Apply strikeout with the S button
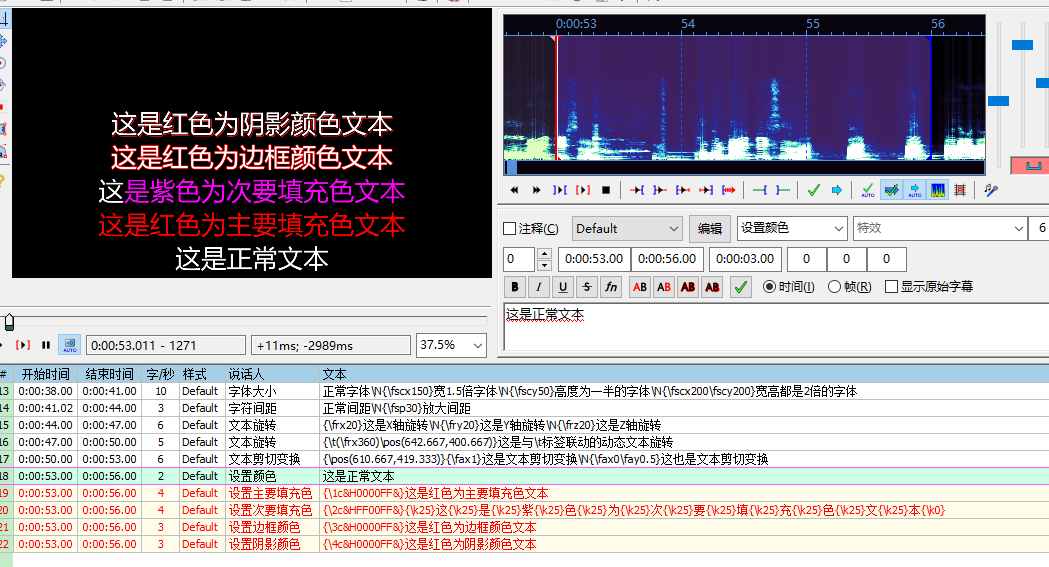The width and height of the screenshot is (1049, 567). 587,287
